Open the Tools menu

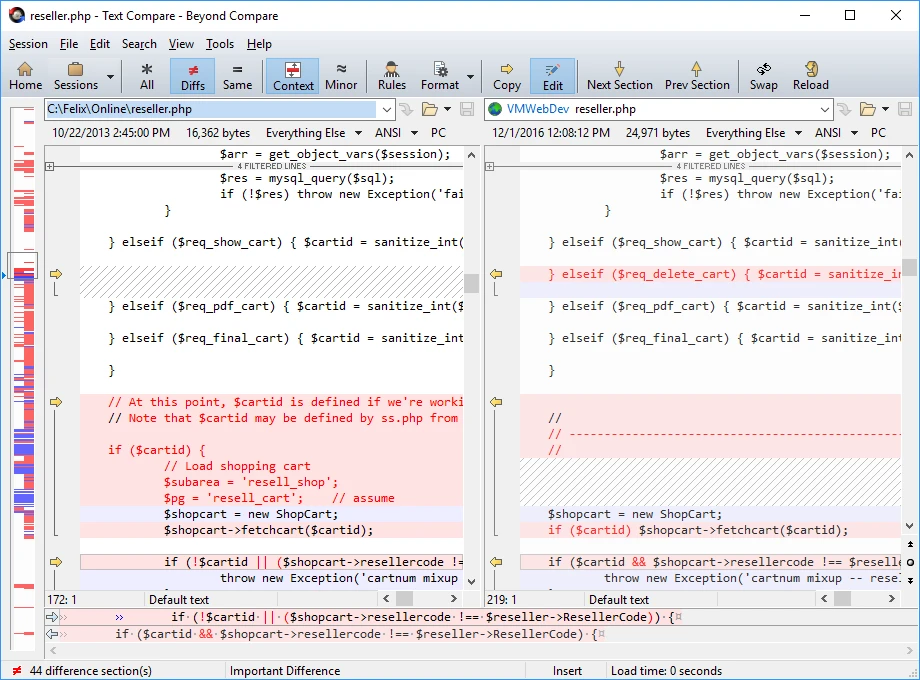coord(220,44)
